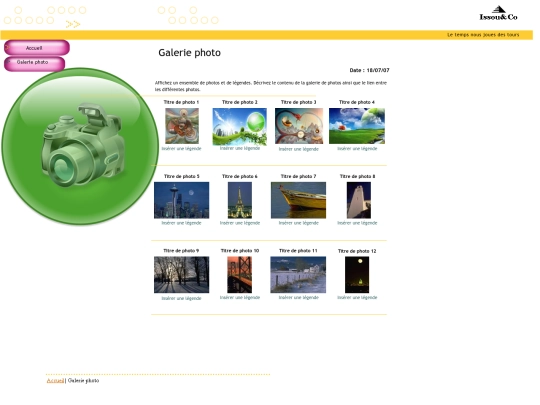
Task: Click the caption under photo 5
Action: pyautogui.click(x=181, y=223)
